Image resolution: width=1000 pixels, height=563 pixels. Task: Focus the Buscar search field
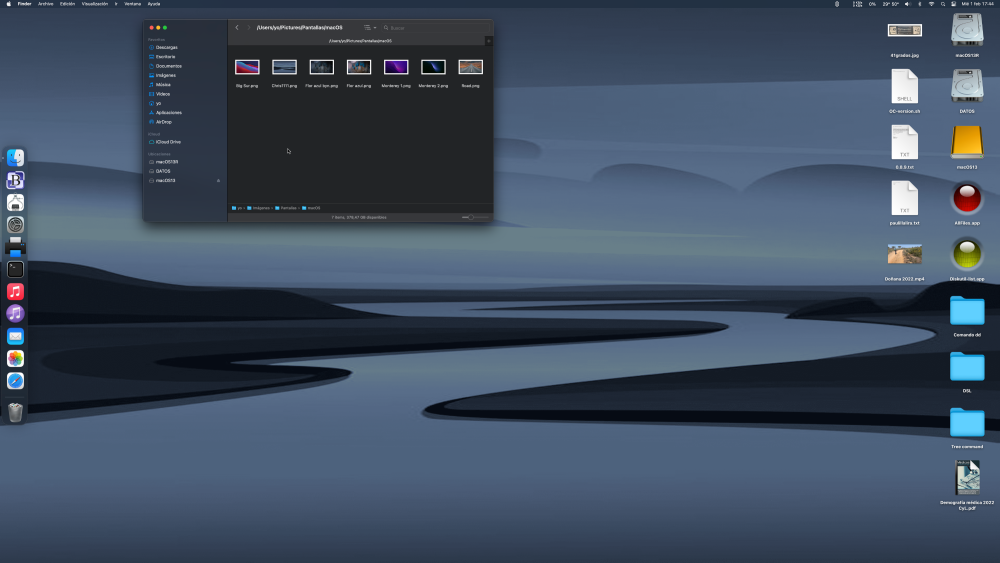pos(436,27)
